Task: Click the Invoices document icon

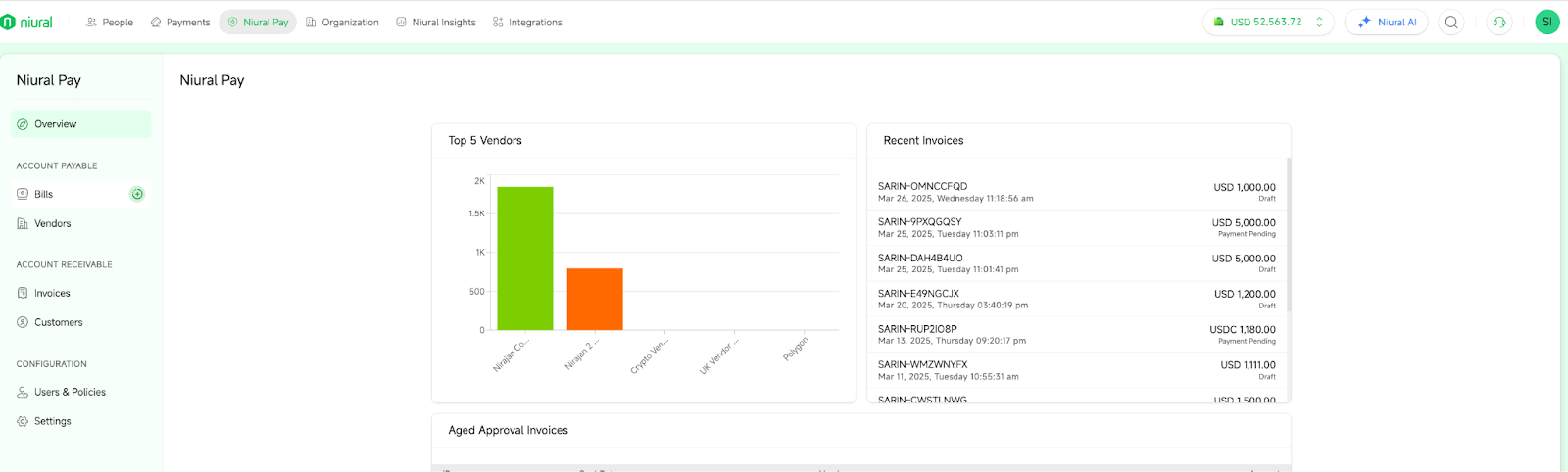Action: [x=23, y=293]
